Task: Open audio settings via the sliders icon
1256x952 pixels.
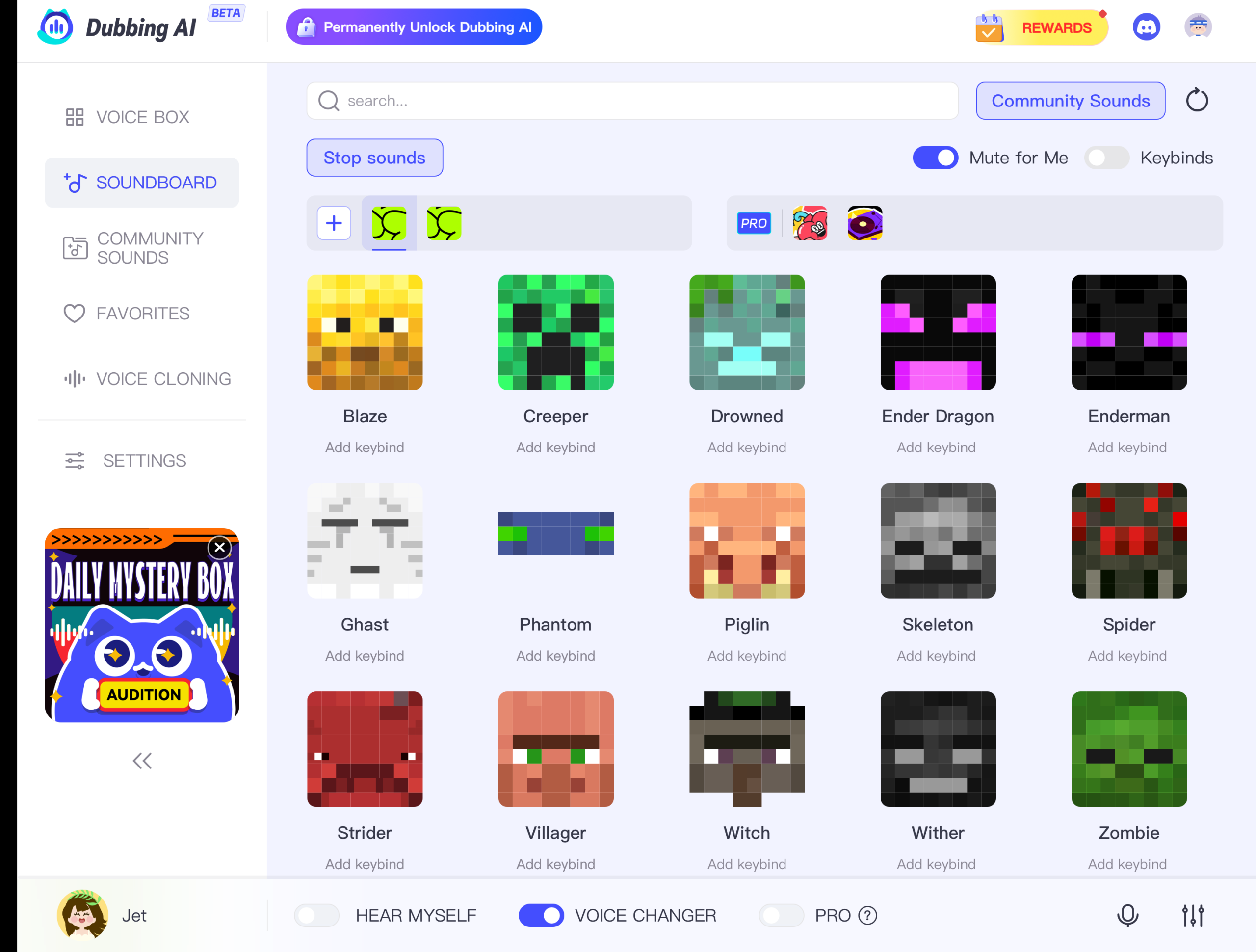Action: click(x=1193, y=915)
